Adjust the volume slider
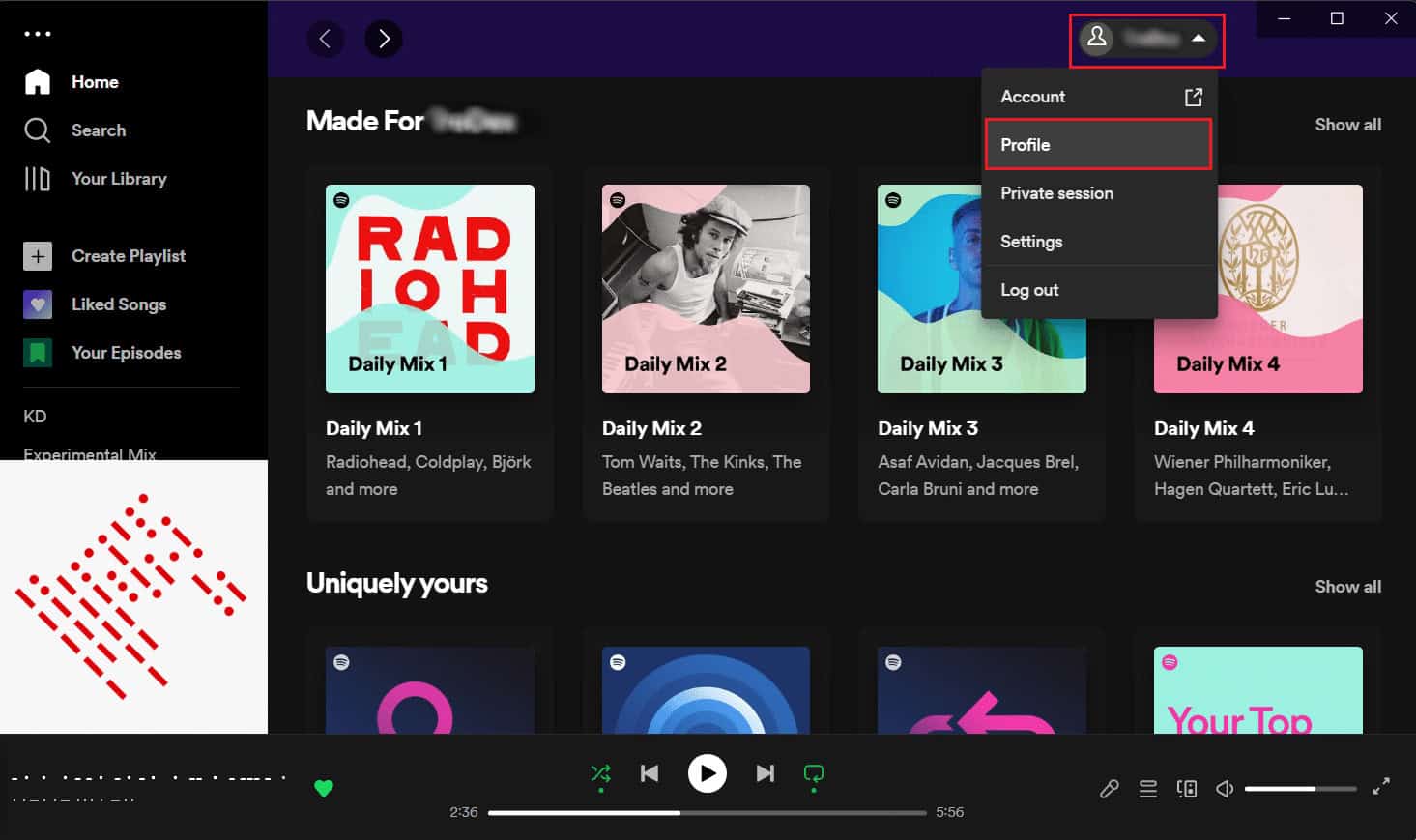Screen dimensions: 1416x840 [x=1301, y=789]
